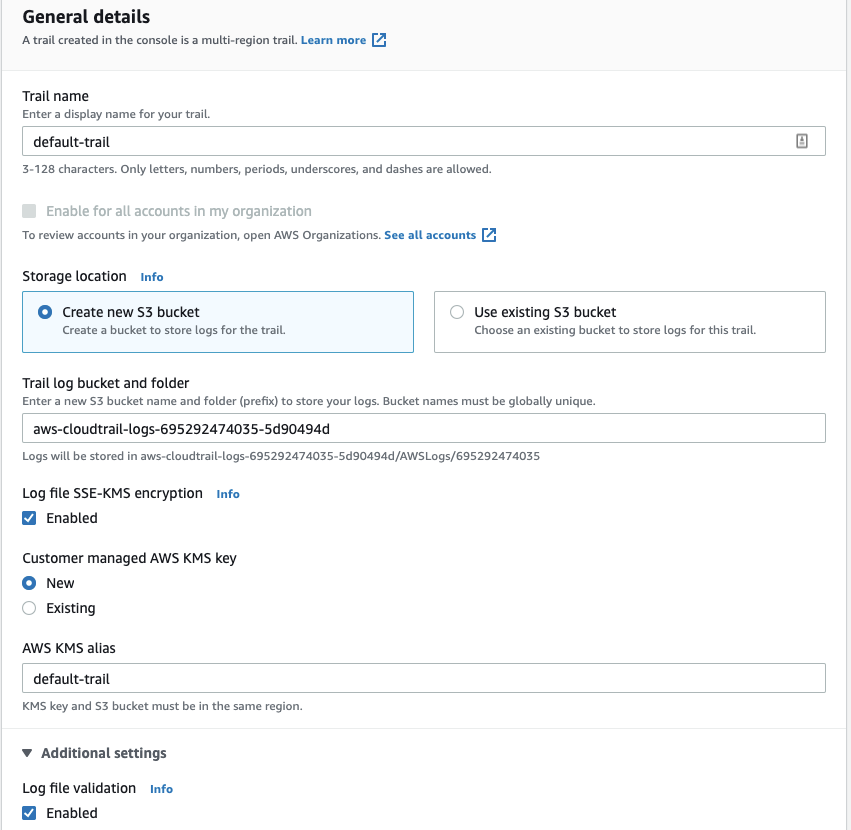Screen dimensions: 851x830
Task: Click the external link icon beside Learn more
Action: (379, 40)
